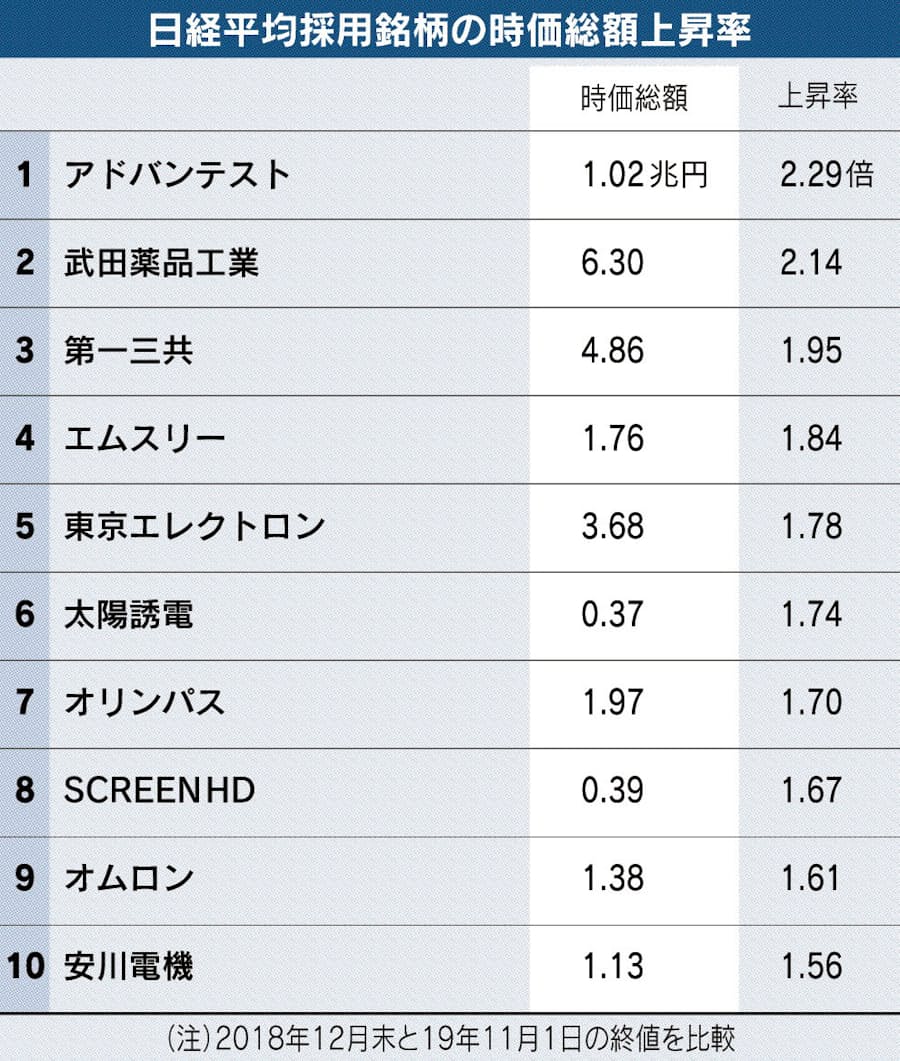Click the company name 安川電機
Viewport: 900px width, 1061px height.
pyautogui.click(x=129, y=966)
